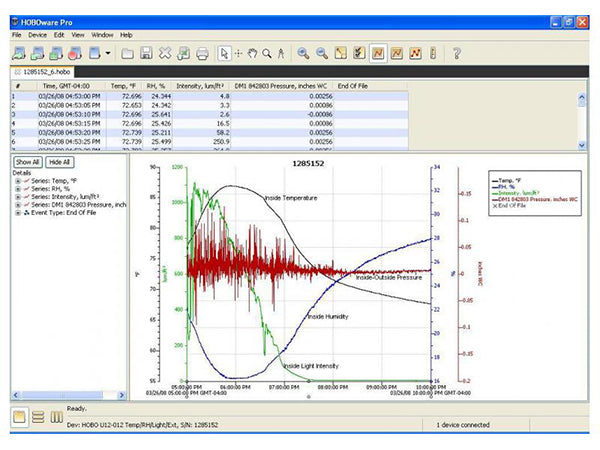Click the Open file folder icon
The height and width of the screenshot is (450, 600).
128,53
